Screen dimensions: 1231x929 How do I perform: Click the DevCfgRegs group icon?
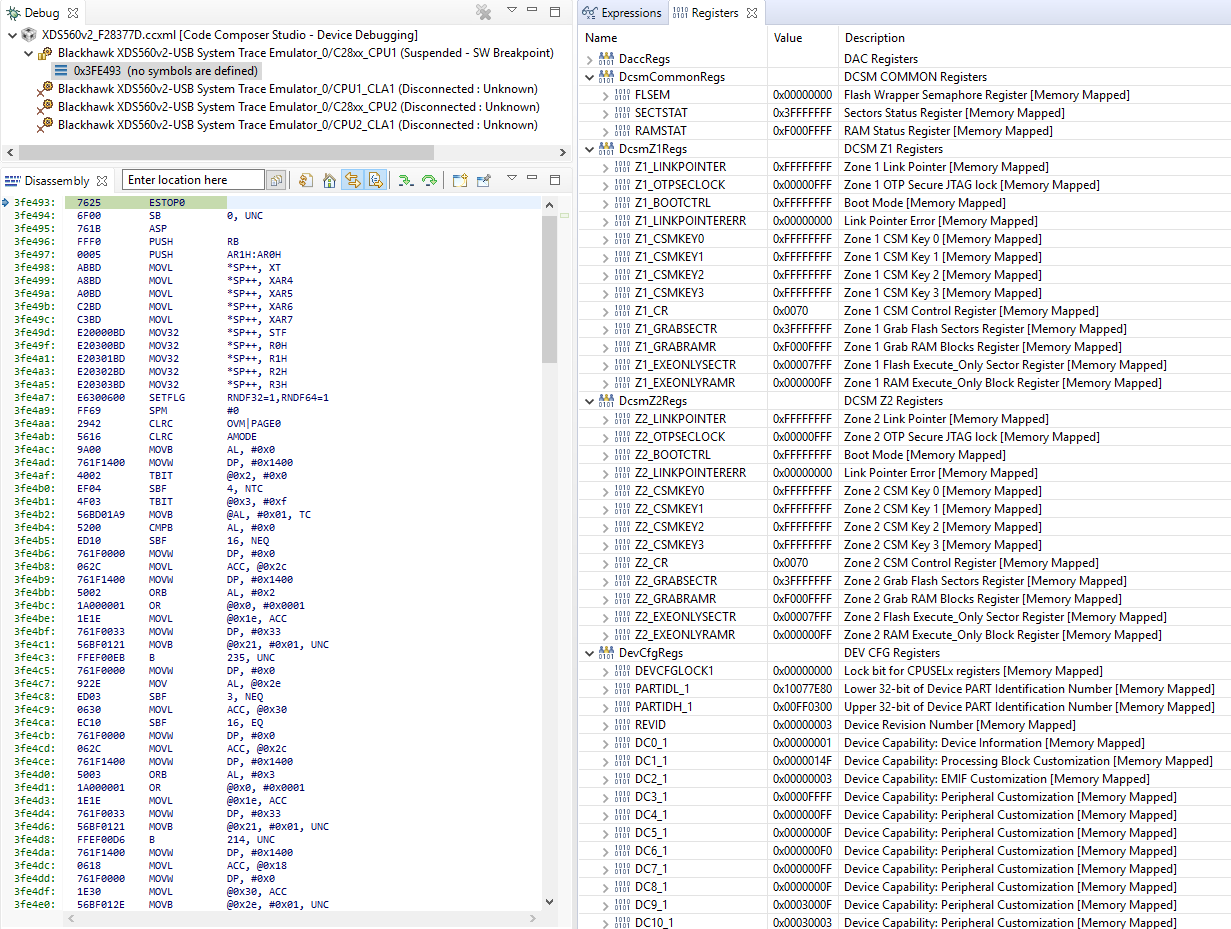[x=606, y=653]
